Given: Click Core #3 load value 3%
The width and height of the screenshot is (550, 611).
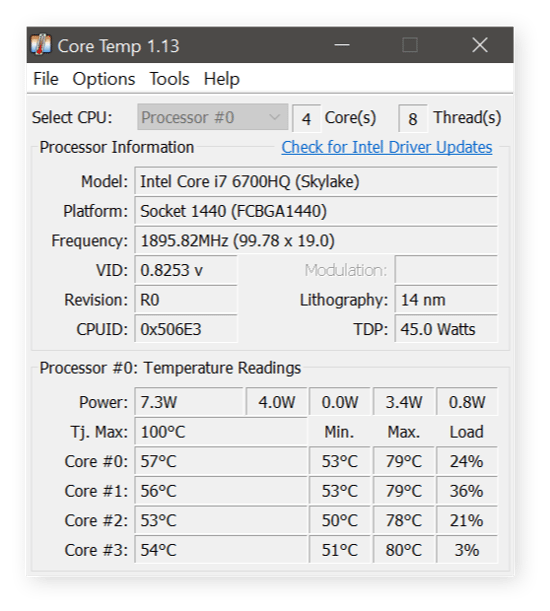Looking at the screenshot, I should point(467,550).
